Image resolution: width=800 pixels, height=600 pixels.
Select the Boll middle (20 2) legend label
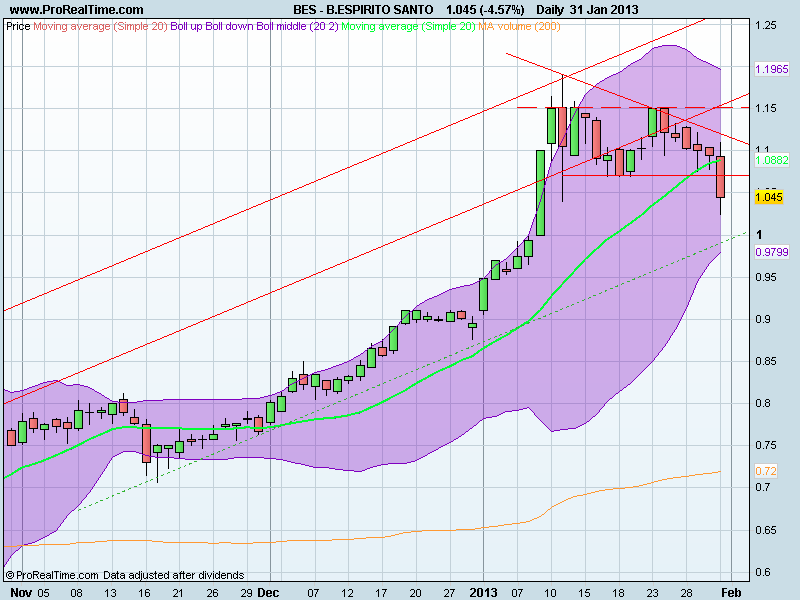(297, 26)
